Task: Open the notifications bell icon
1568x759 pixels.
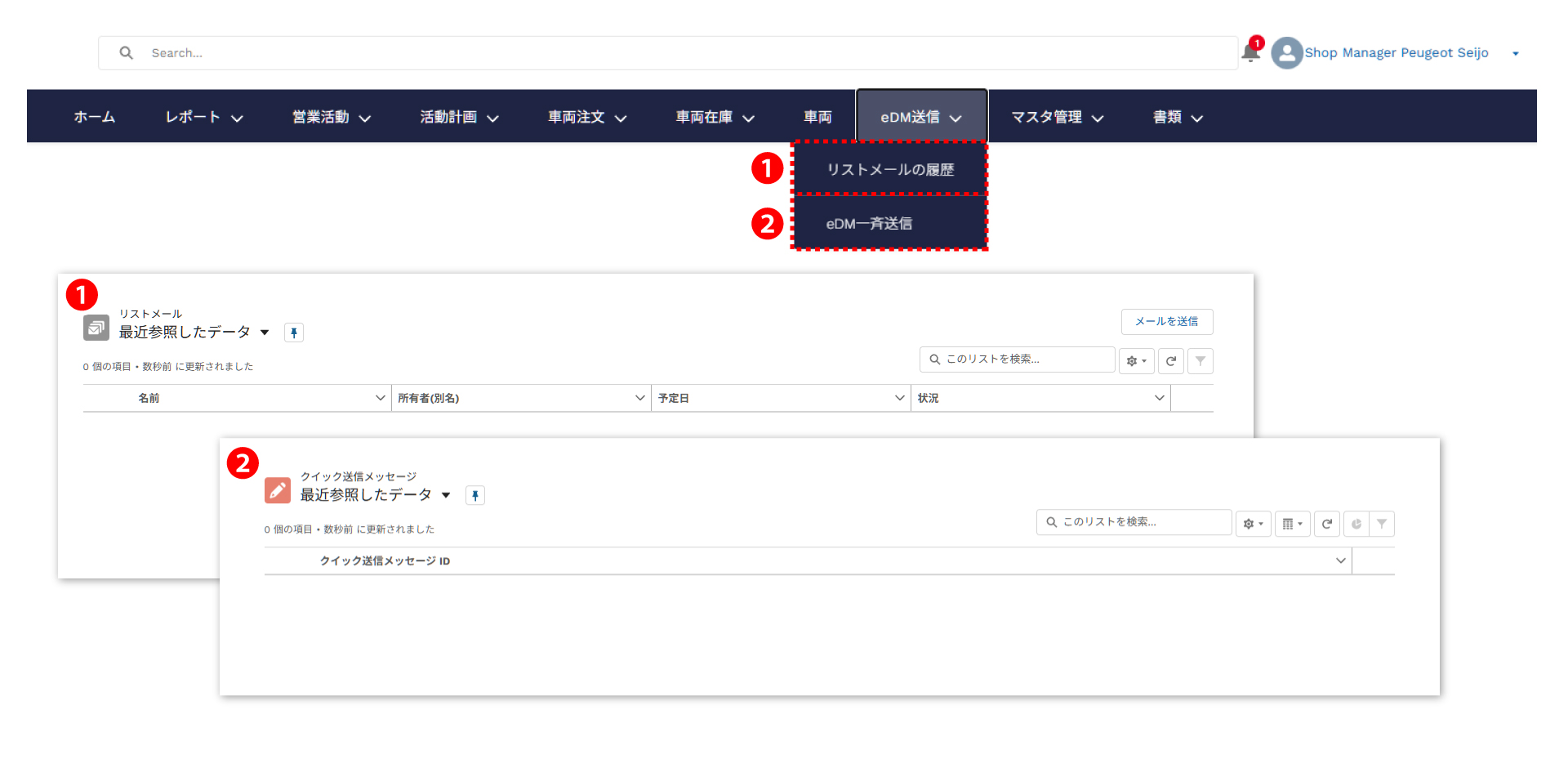Action: (1249, 53)
